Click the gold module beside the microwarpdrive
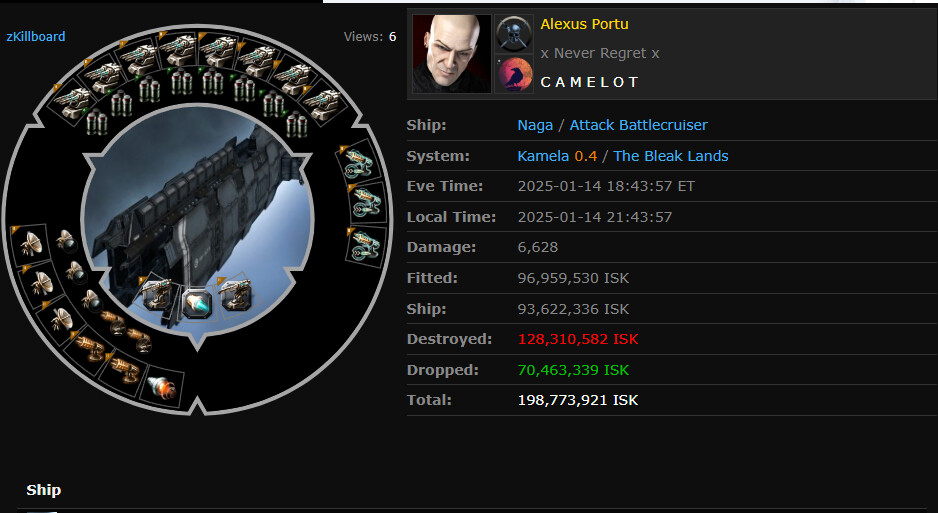The height and width of the screenshot is (513, 938). [124, 368]
